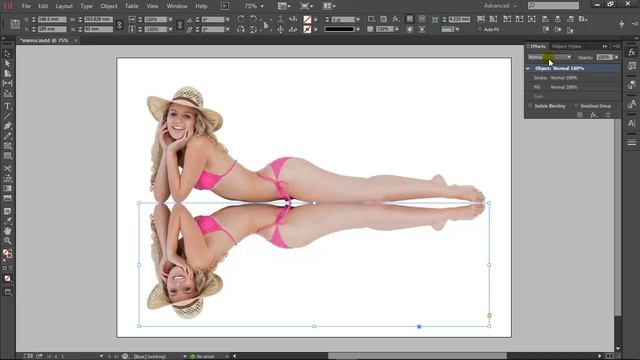Screen dimensions: 640x360
Task: Select the Free Transform tool
Action: coord(7,178)
